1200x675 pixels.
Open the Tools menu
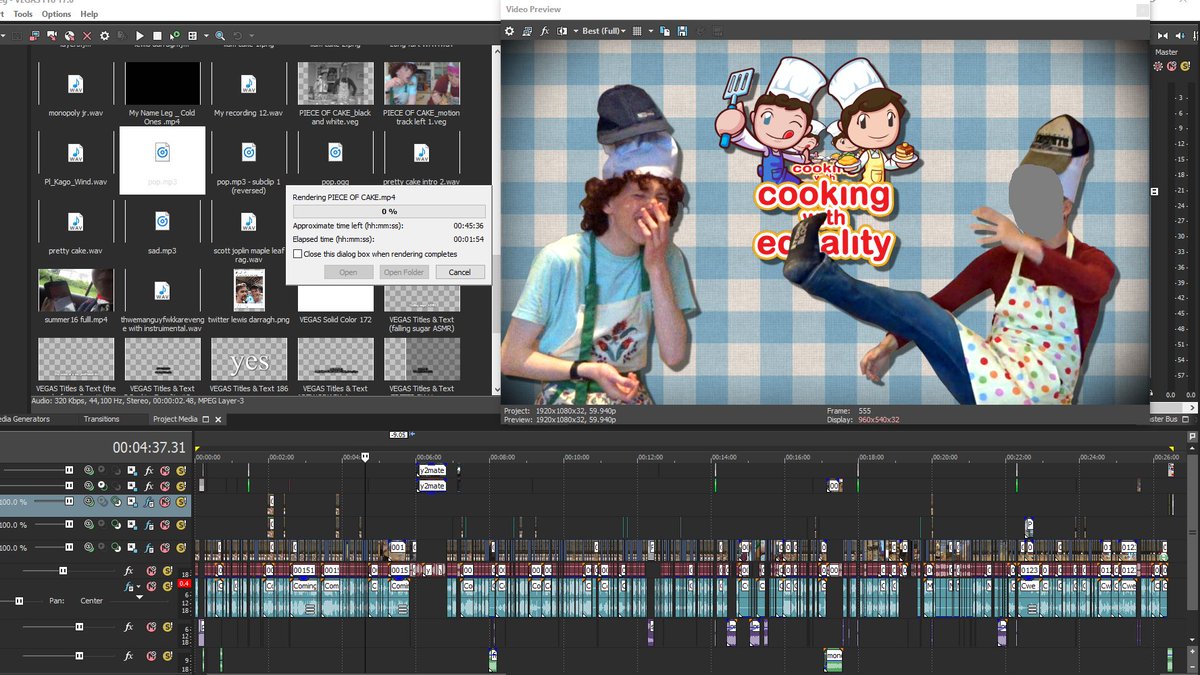pyautogui.click(x=23, y=14)
